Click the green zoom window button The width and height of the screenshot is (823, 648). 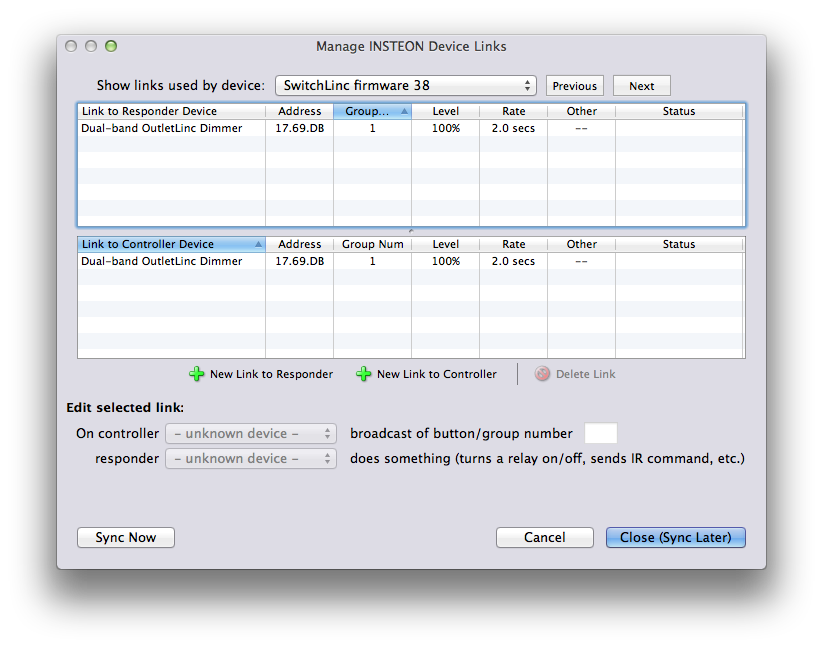tap(111, 46)
